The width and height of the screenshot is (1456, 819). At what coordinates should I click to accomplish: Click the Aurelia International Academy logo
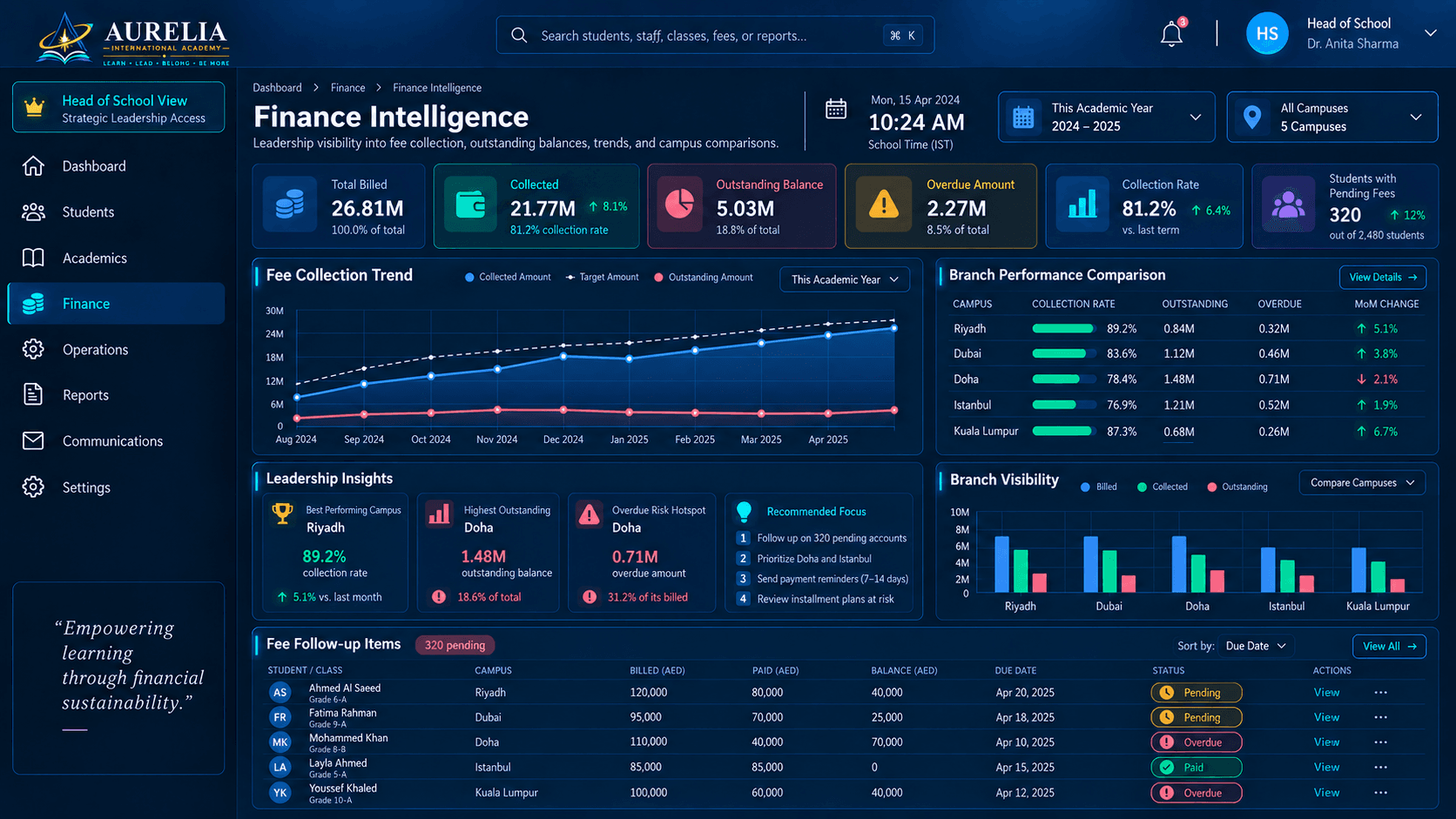(x=133, y=38)
